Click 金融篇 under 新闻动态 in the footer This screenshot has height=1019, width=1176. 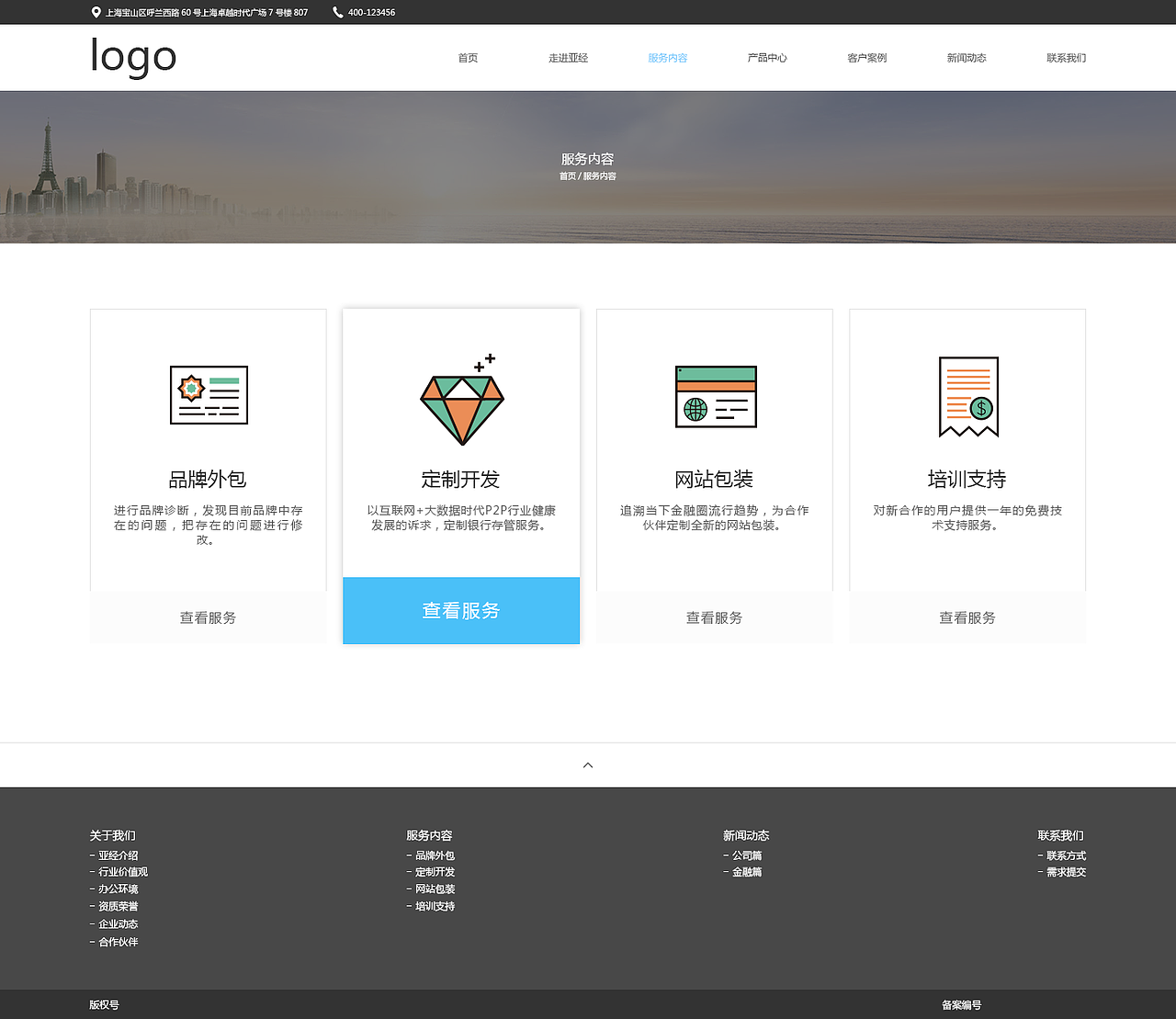coord(746,871)
